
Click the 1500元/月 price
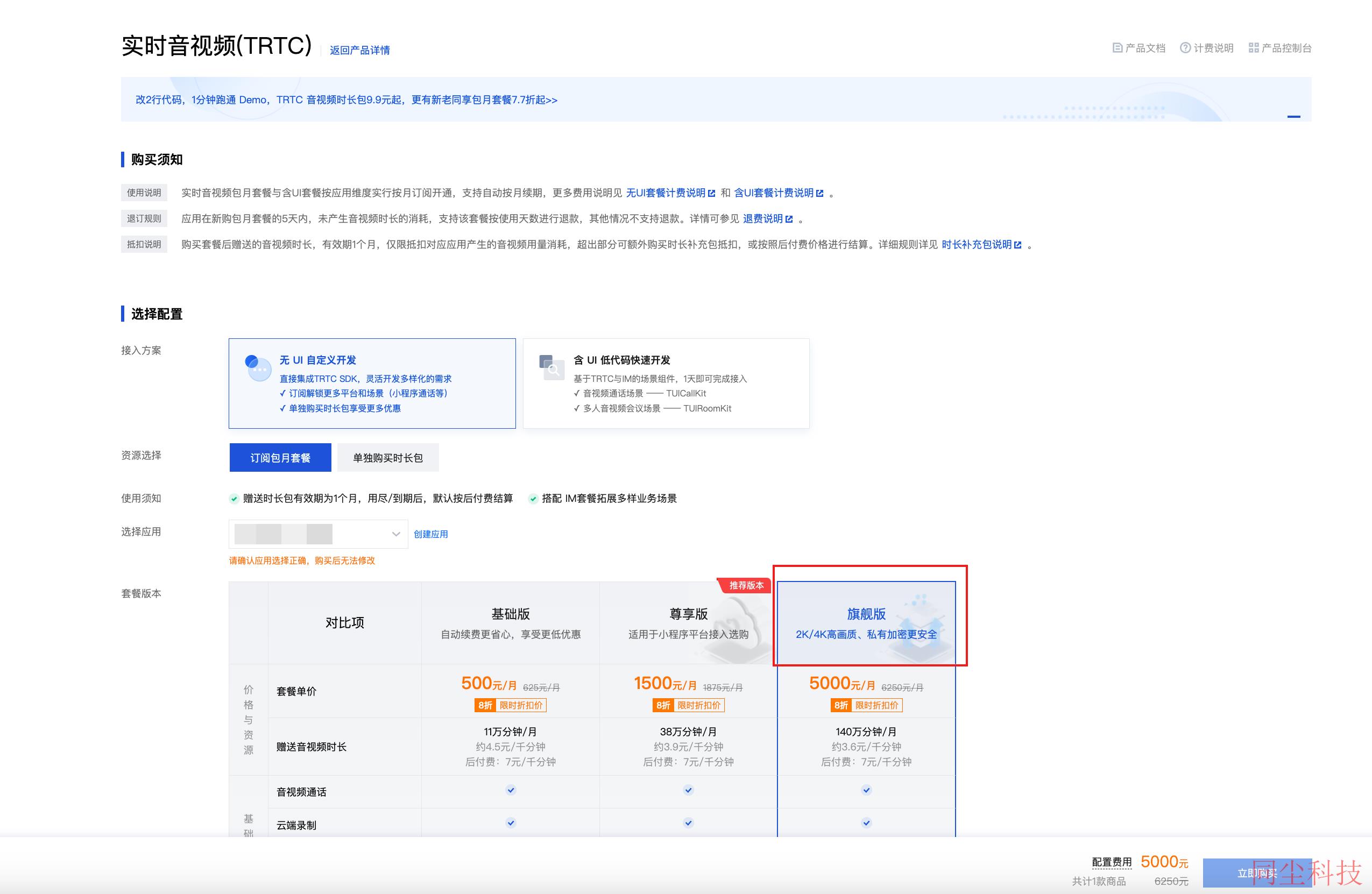(x=665, y=684)
